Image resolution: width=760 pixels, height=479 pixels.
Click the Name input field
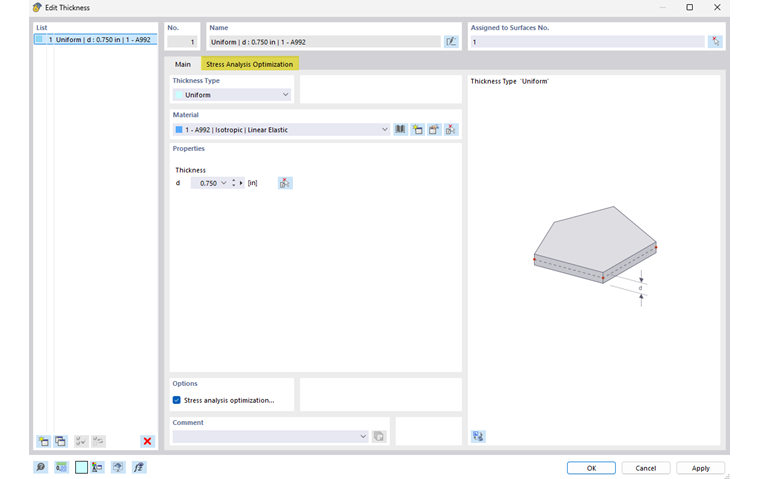[324, 42]
